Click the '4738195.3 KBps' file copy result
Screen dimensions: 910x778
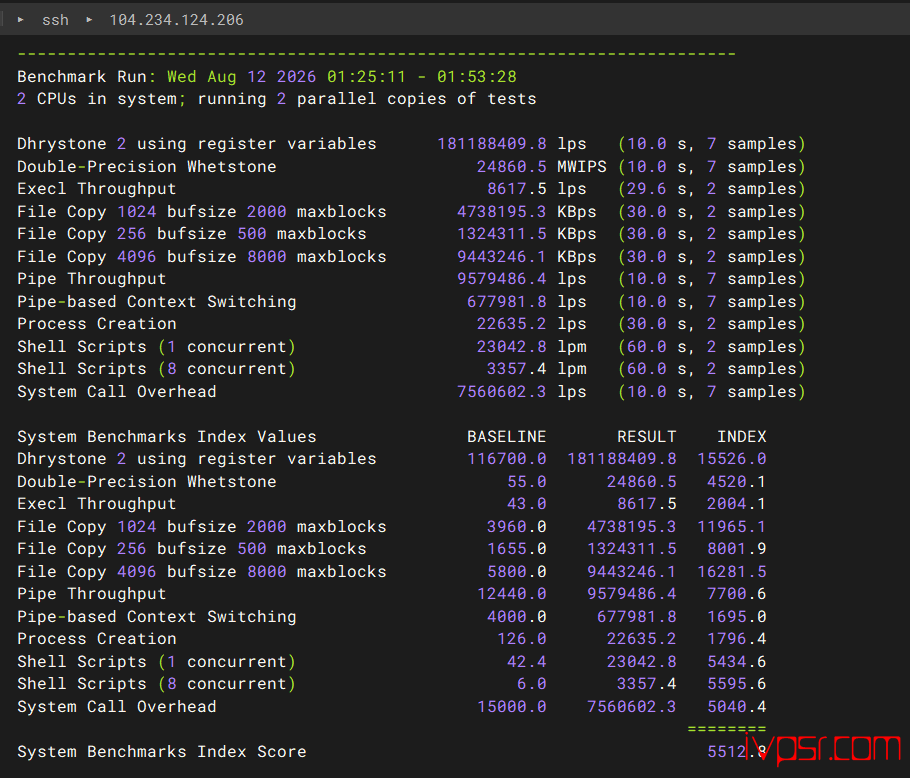tap(526, 212)
